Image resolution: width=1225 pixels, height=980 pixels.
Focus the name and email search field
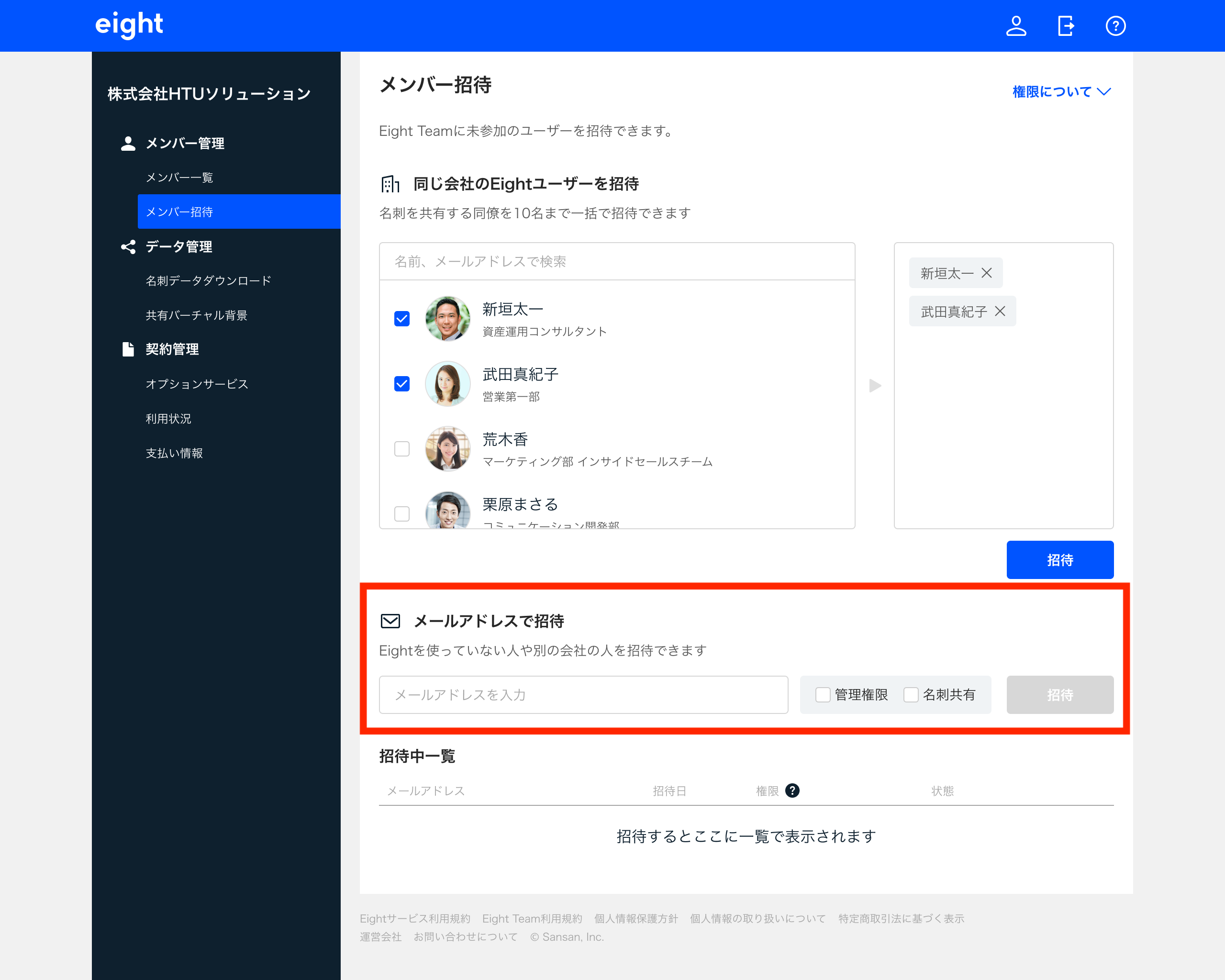point(617,261)
